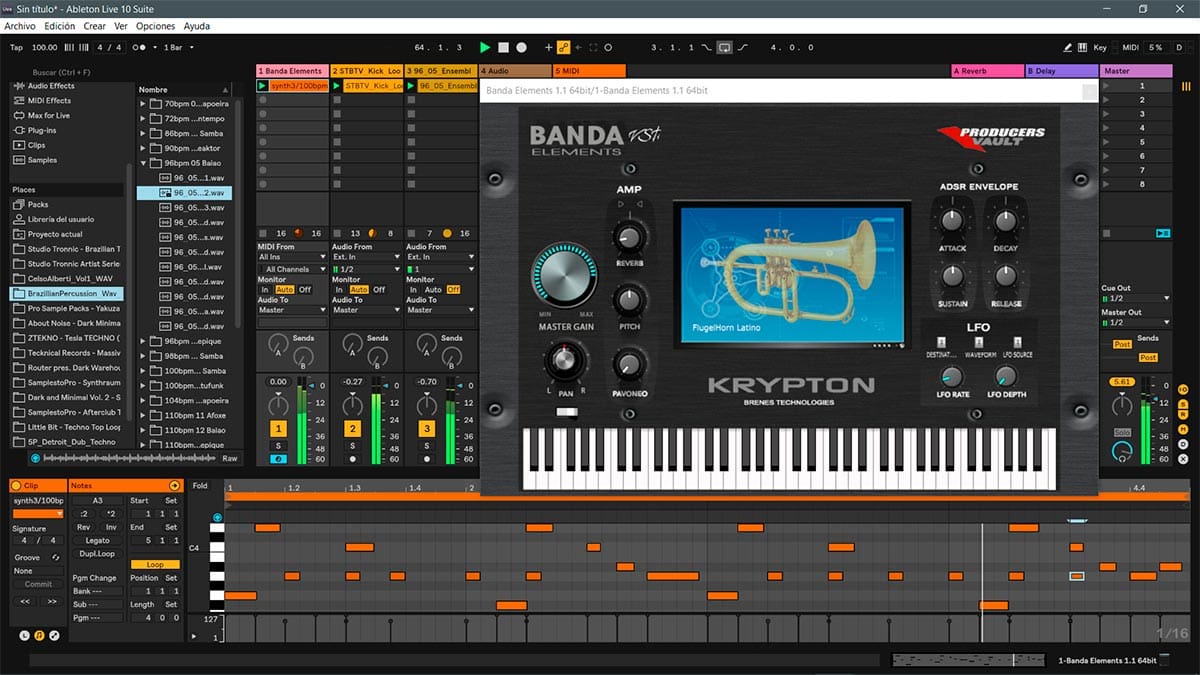1200x675 pixels.
Task: Toggle the clip Notes box icon
Action: 39,636
